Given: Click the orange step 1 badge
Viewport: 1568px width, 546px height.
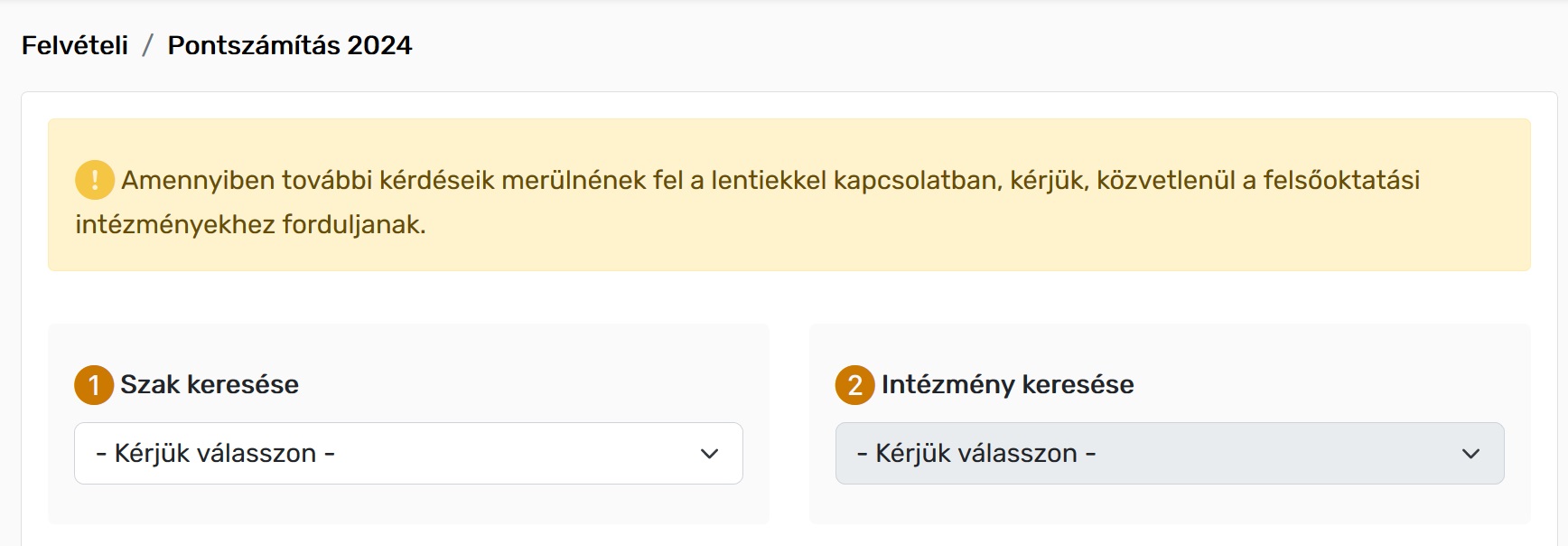Looking at the screenshot, I should click(94, 385).
